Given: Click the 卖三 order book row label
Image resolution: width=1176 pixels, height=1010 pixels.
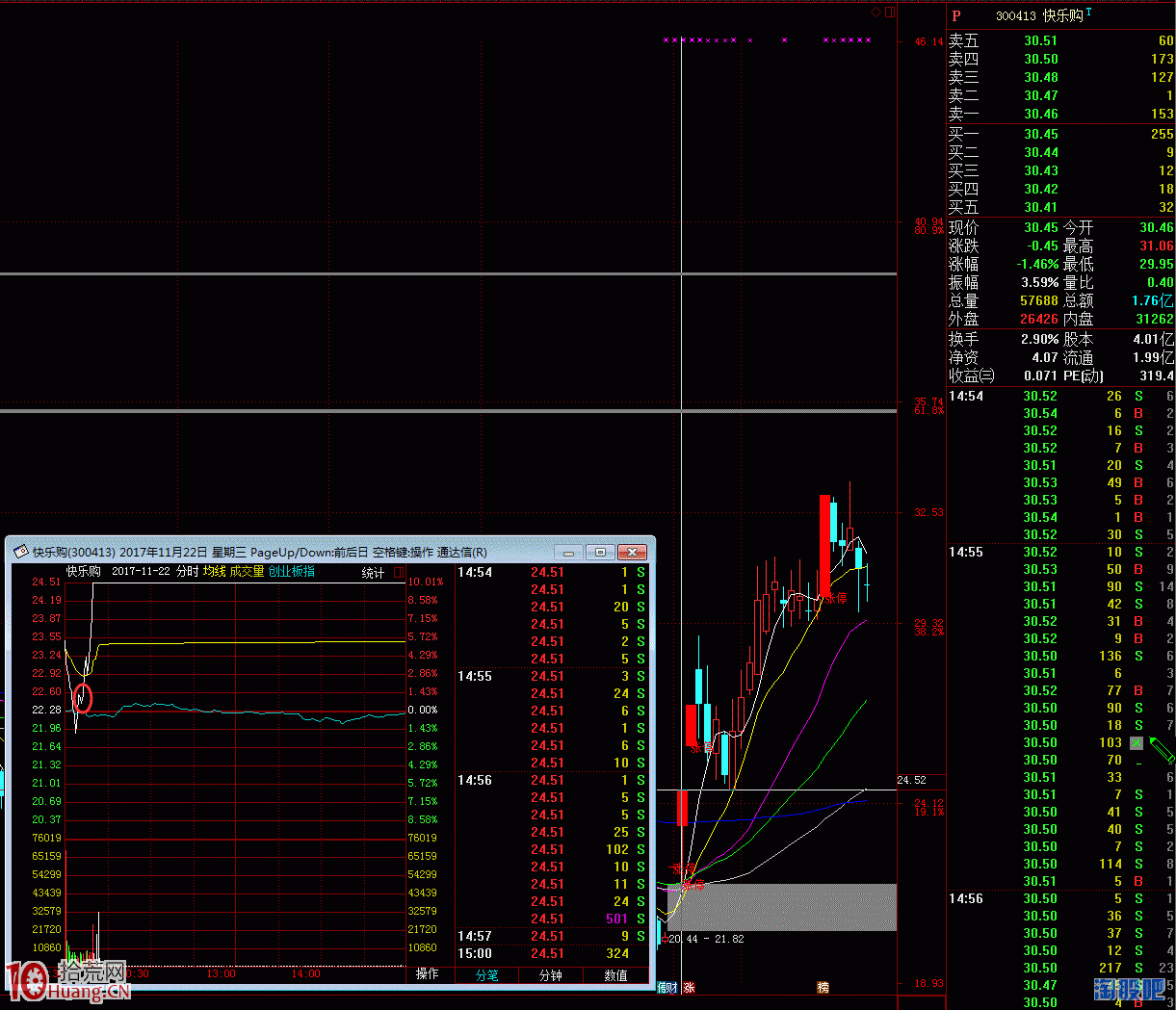Looking at the screenshot, I should (963, 77).
